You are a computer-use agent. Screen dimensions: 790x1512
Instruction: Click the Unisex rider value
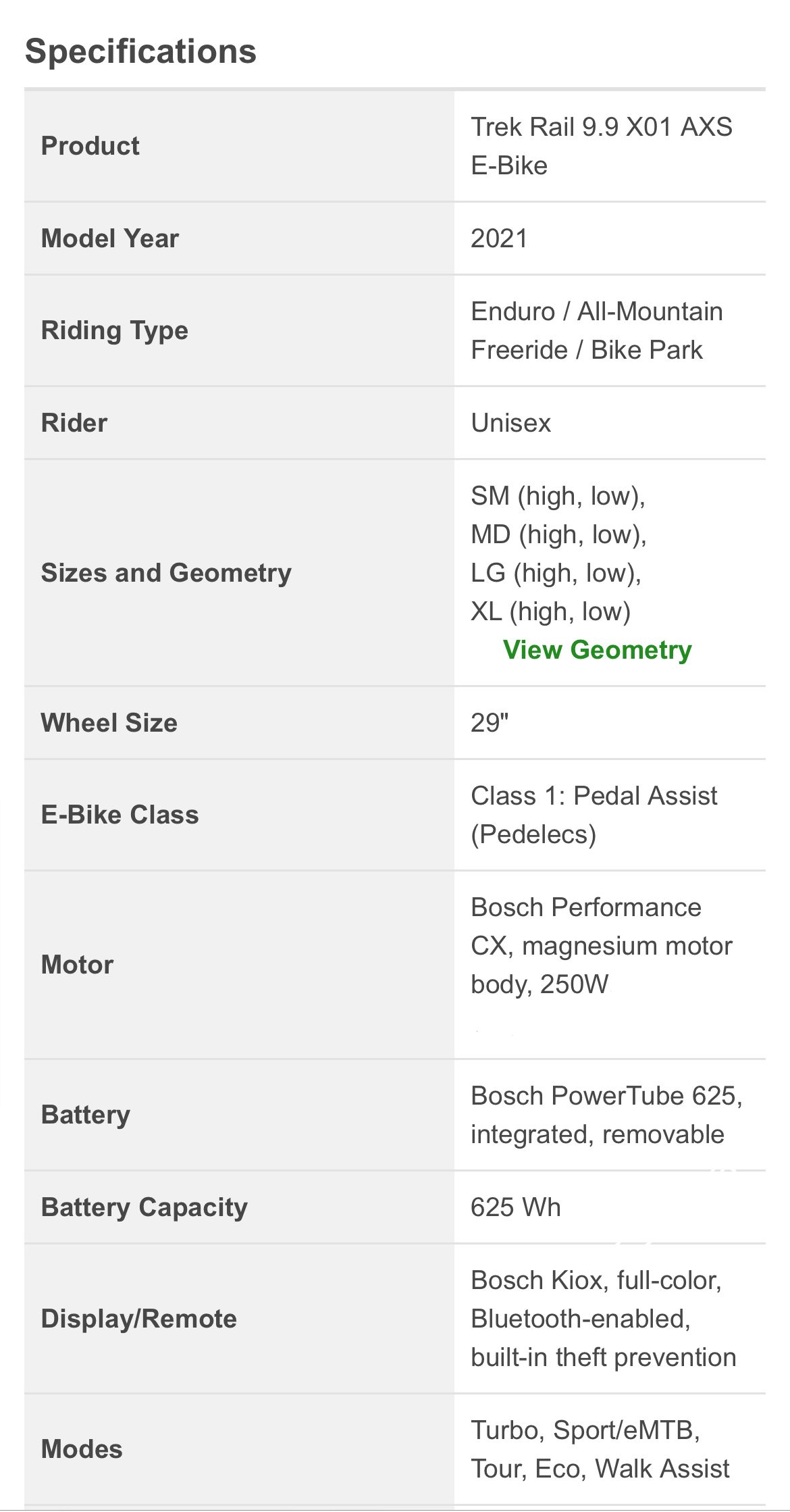click(x=510, y=423)
